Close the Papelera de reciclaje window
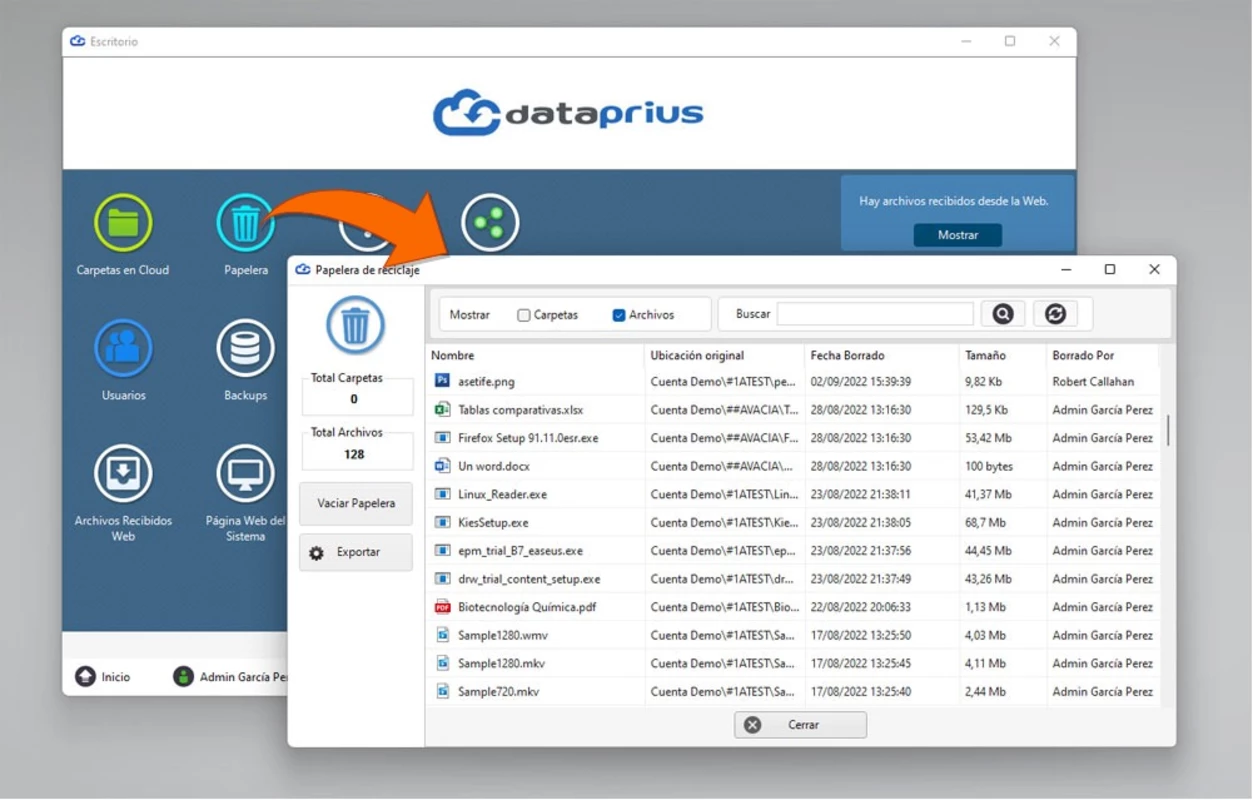Screen dimensions: 1253x800 click(1154, 269)
